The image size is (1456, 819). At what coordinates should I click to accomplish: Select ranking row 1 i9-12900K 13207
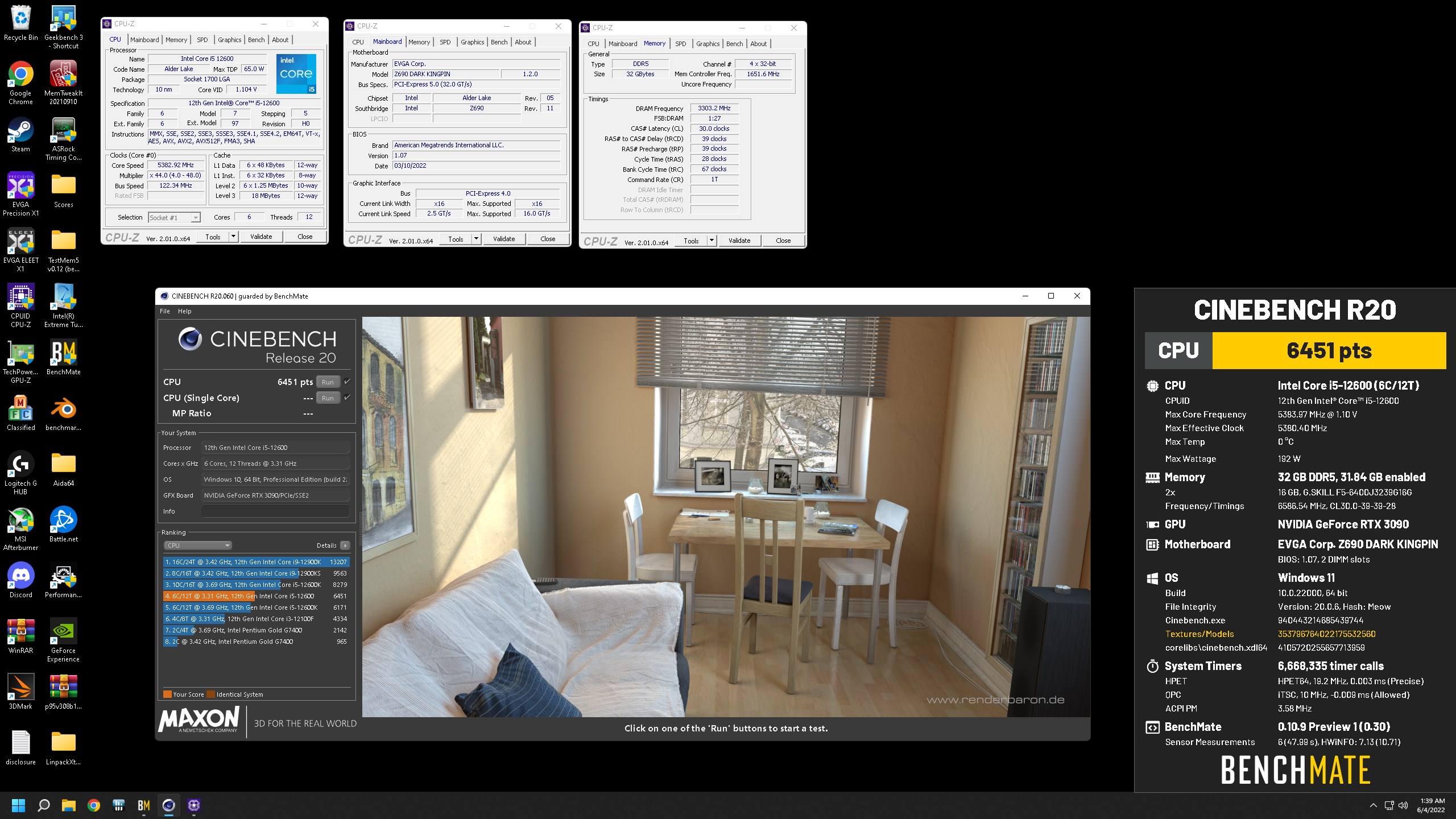point(256,562)
